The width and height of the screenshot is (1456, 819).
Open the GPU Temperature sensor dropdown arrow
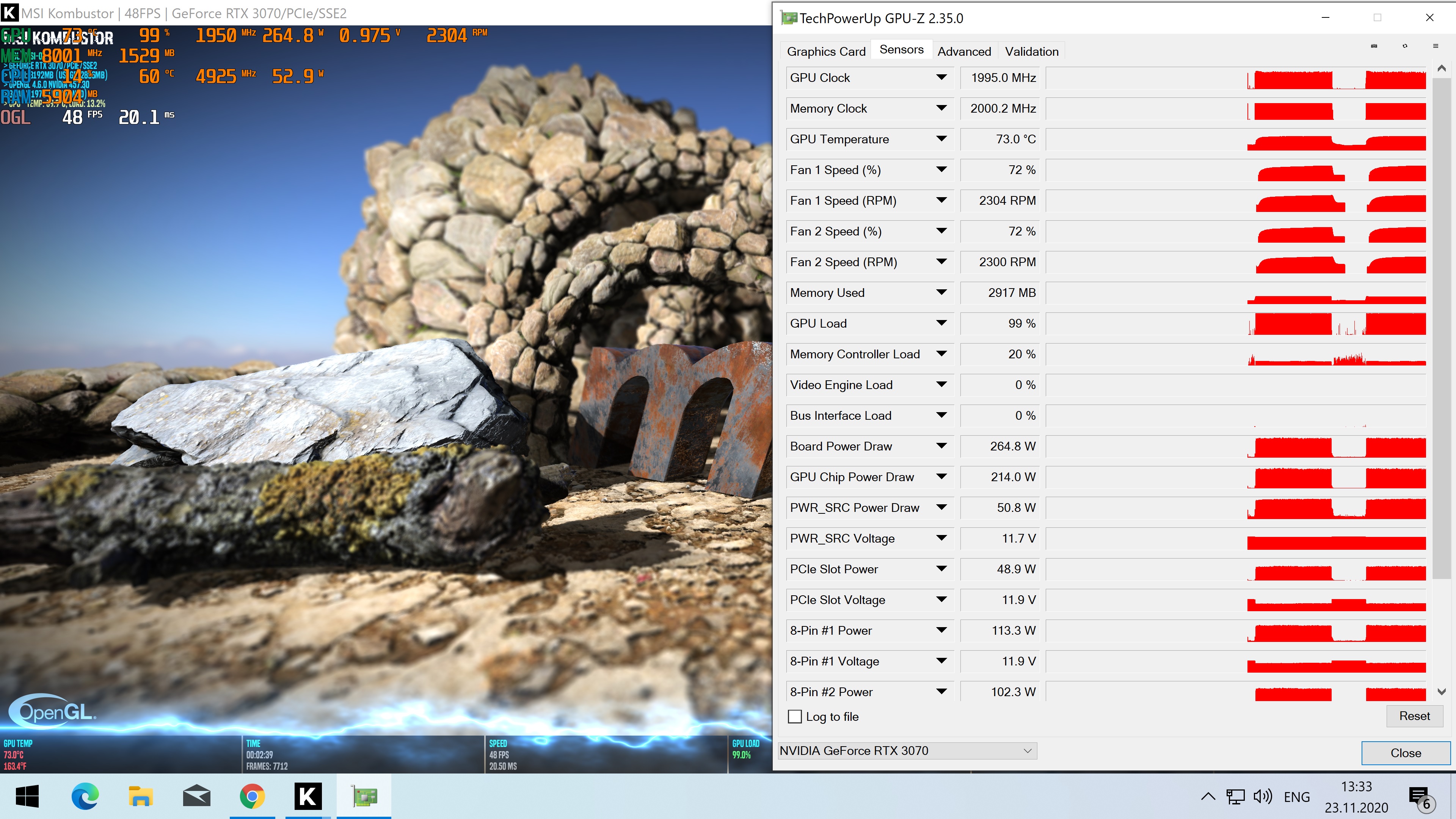click(x=941, y=139)
